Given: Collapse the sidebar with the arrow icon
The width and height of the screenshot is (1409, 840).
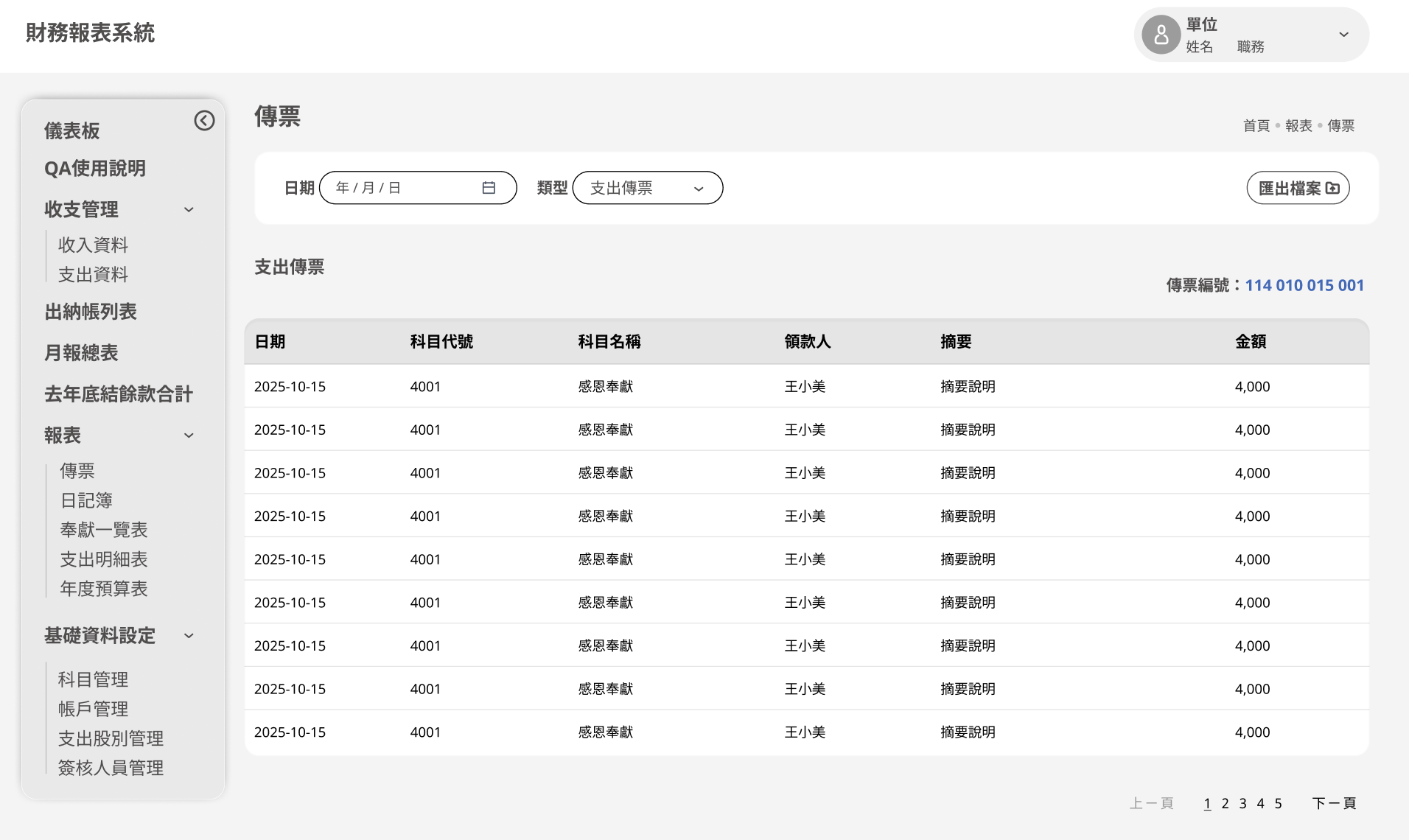Looking at the screenshot, I should click(x=204, y=121).
